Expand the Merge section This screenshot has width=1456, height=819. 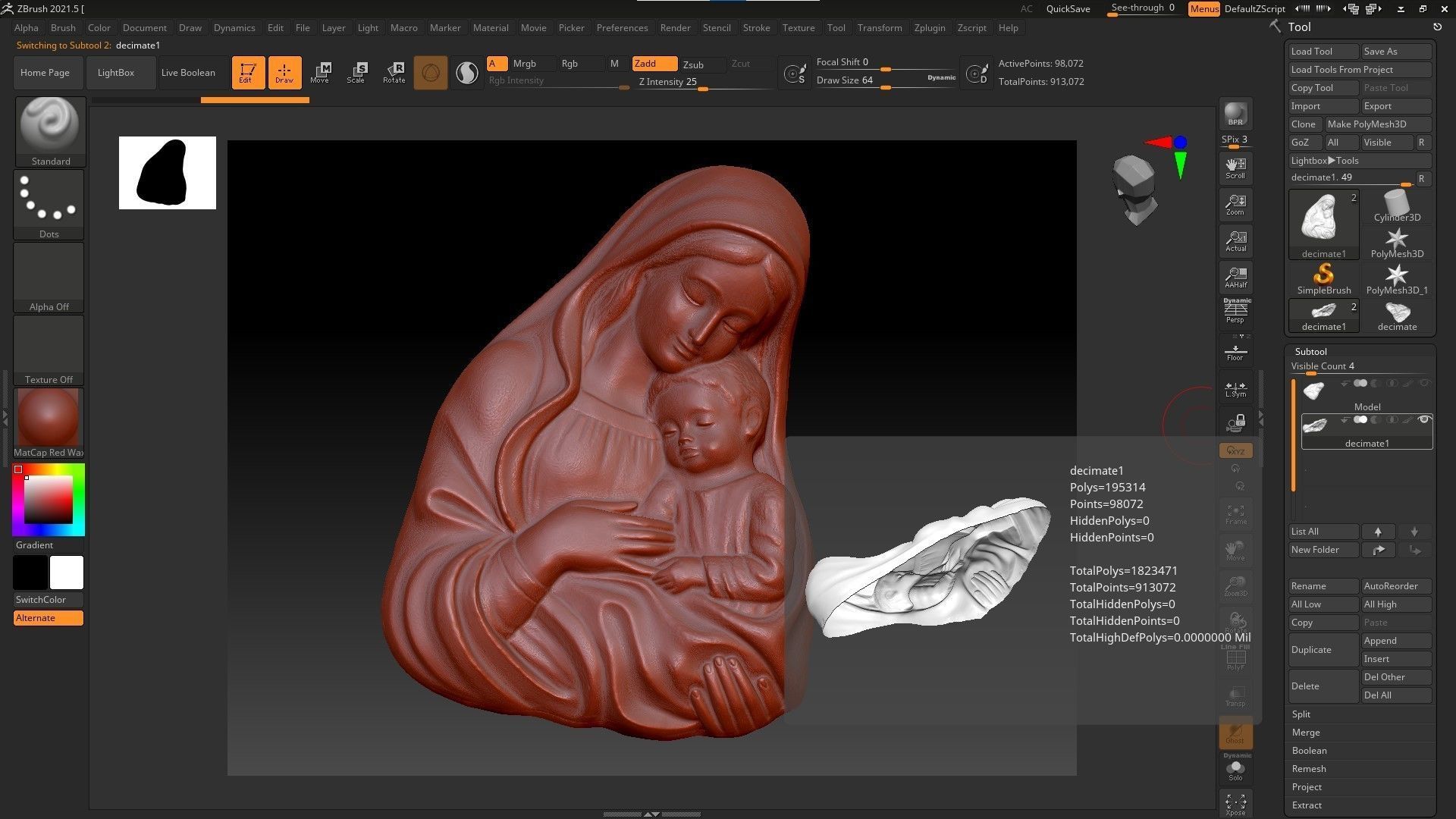1305,733
